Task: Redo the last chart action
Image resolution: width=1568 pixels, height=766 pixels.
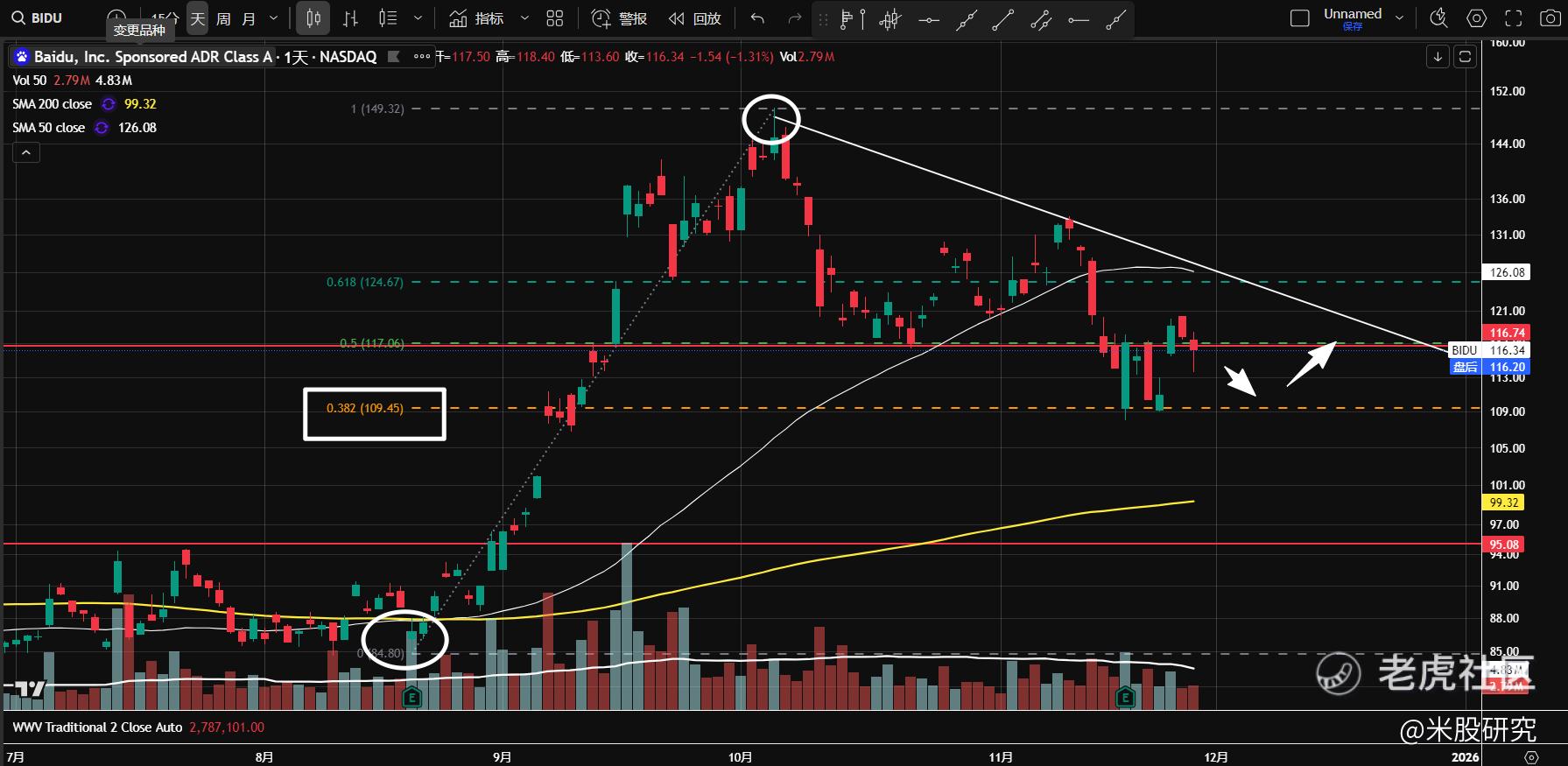Action: pos(795,18)
